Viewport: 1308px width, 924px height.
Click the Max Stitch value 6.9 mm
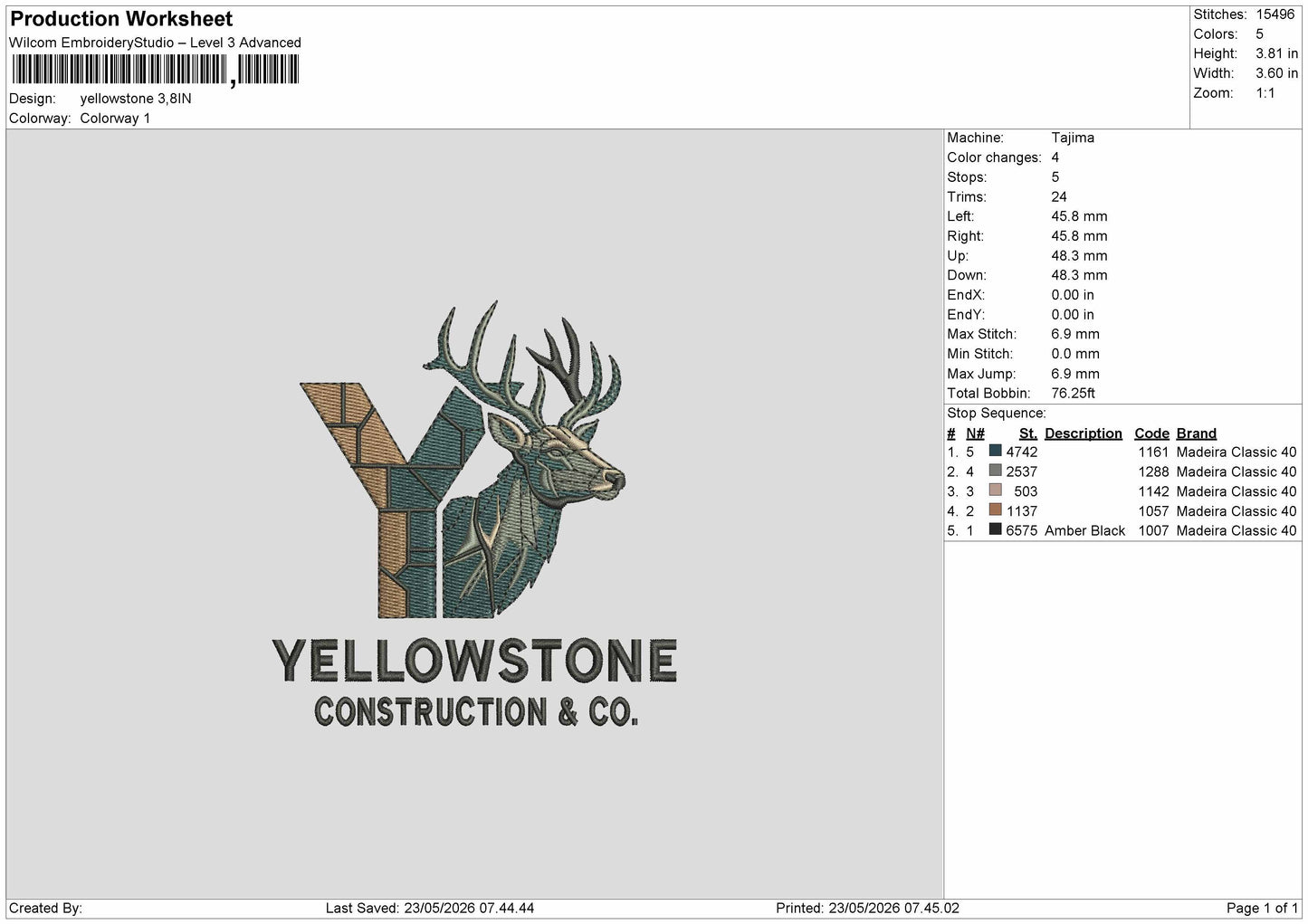point(1075,334)
